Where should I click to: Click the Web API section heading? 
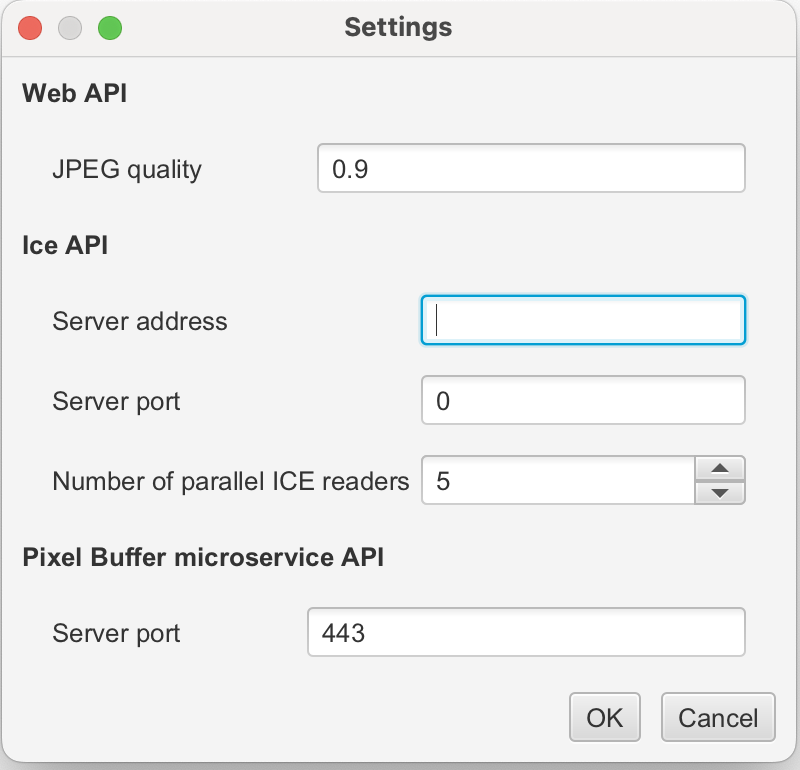74,93
